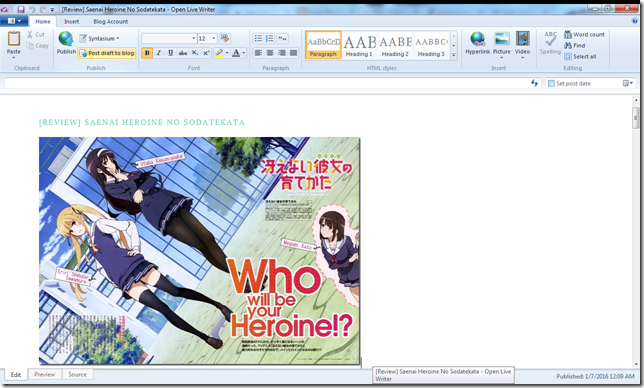Click Copy in the Clipboard group
Viewport: 644px width, 388px height.
point(38,46)
